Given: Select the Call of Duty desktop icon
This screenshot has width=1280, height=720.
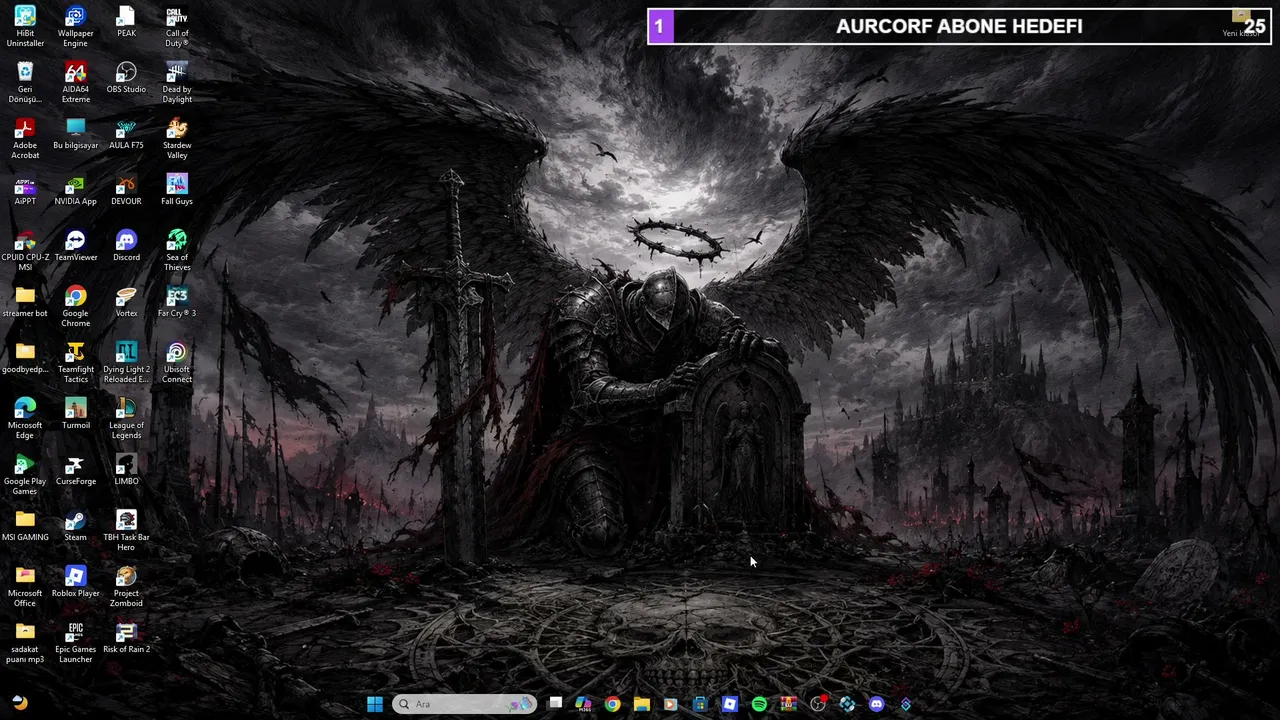Looking at the screenshot, I should [x=177, y=27].
